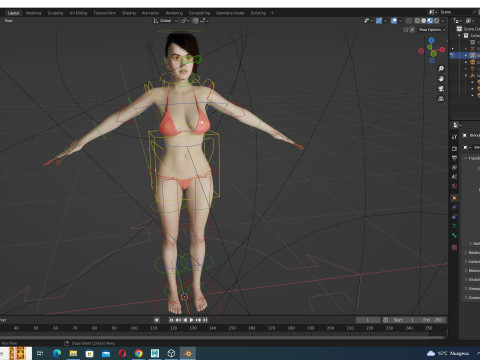
Task: Open green Bone properties tab
Action: (x=454, y=235)
